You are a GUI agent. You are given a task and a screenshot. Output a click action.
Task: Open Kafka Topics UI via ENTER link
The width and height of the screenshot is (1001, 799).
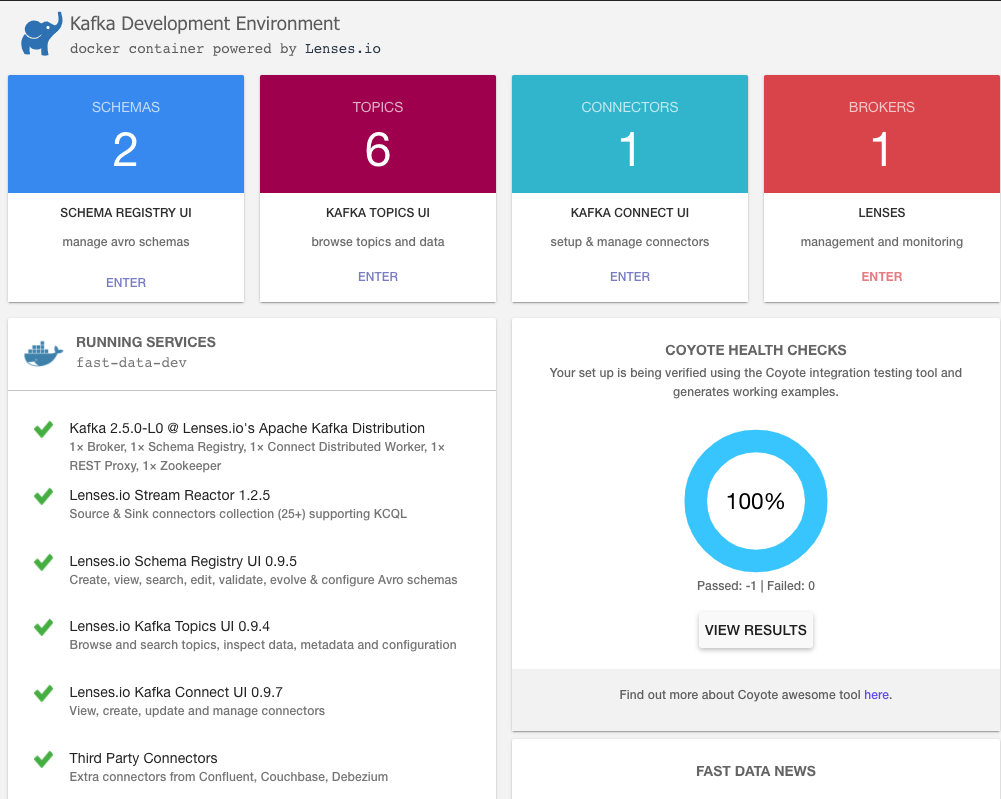click(x=378, y=277)
